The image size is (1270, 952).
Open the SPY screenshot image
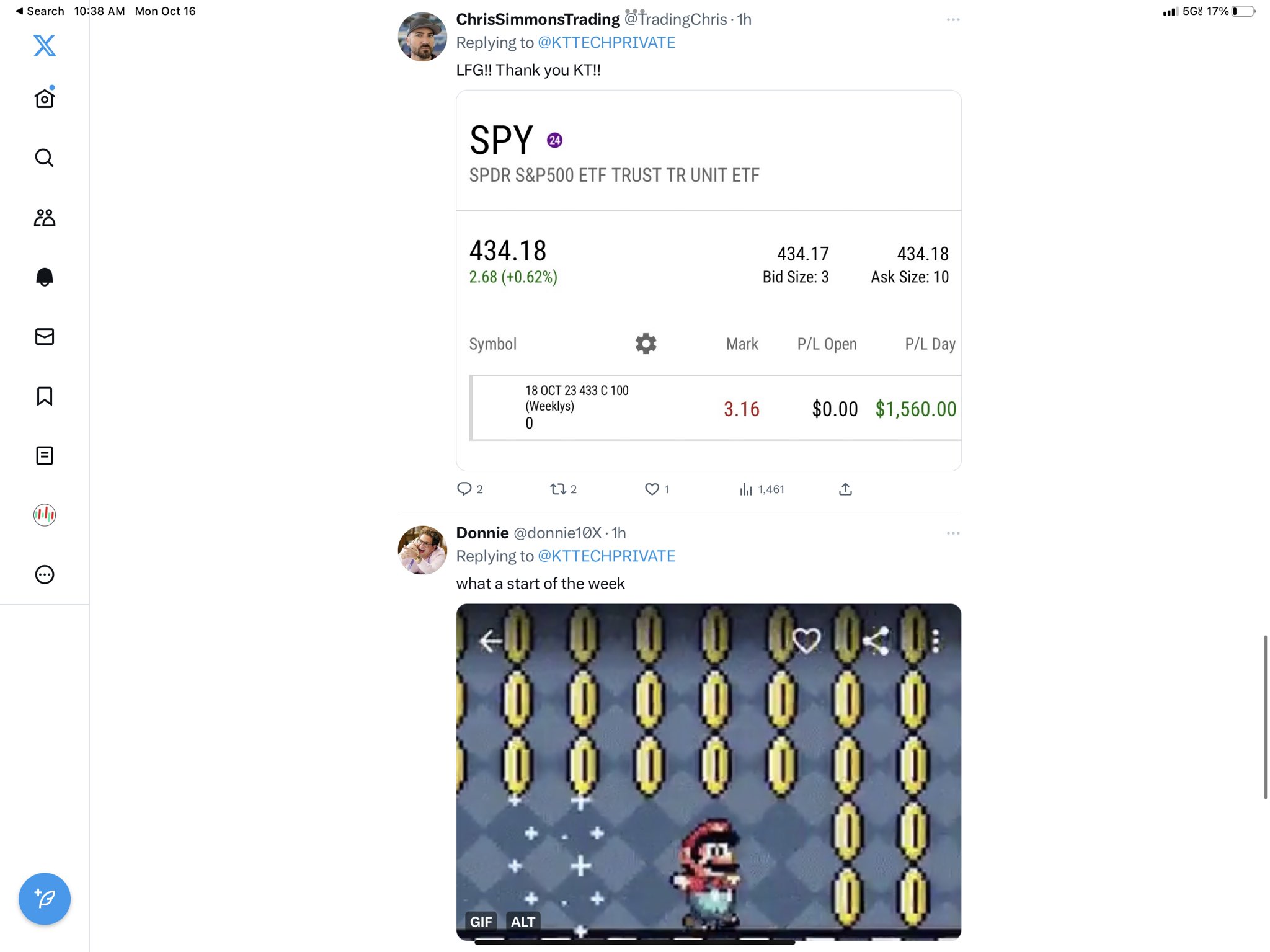click(709, 280)
